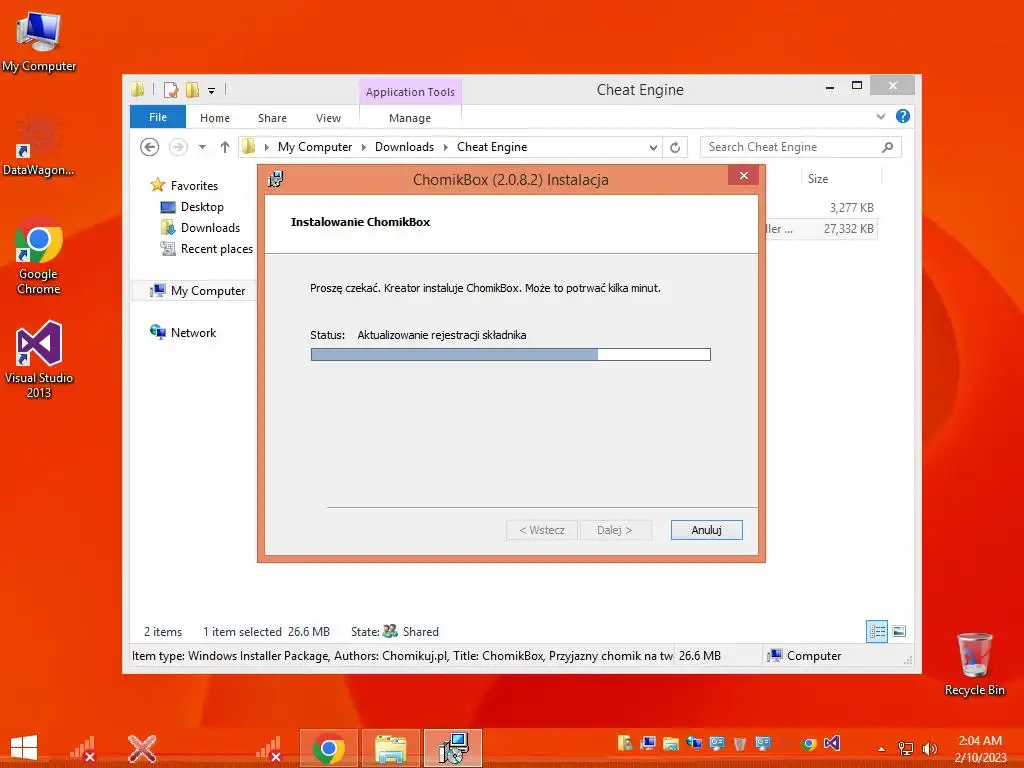This screenshot has height=768, width=1024.
Task: Click Cheat Engine in address breadcrumb
Action: (492, 147)
